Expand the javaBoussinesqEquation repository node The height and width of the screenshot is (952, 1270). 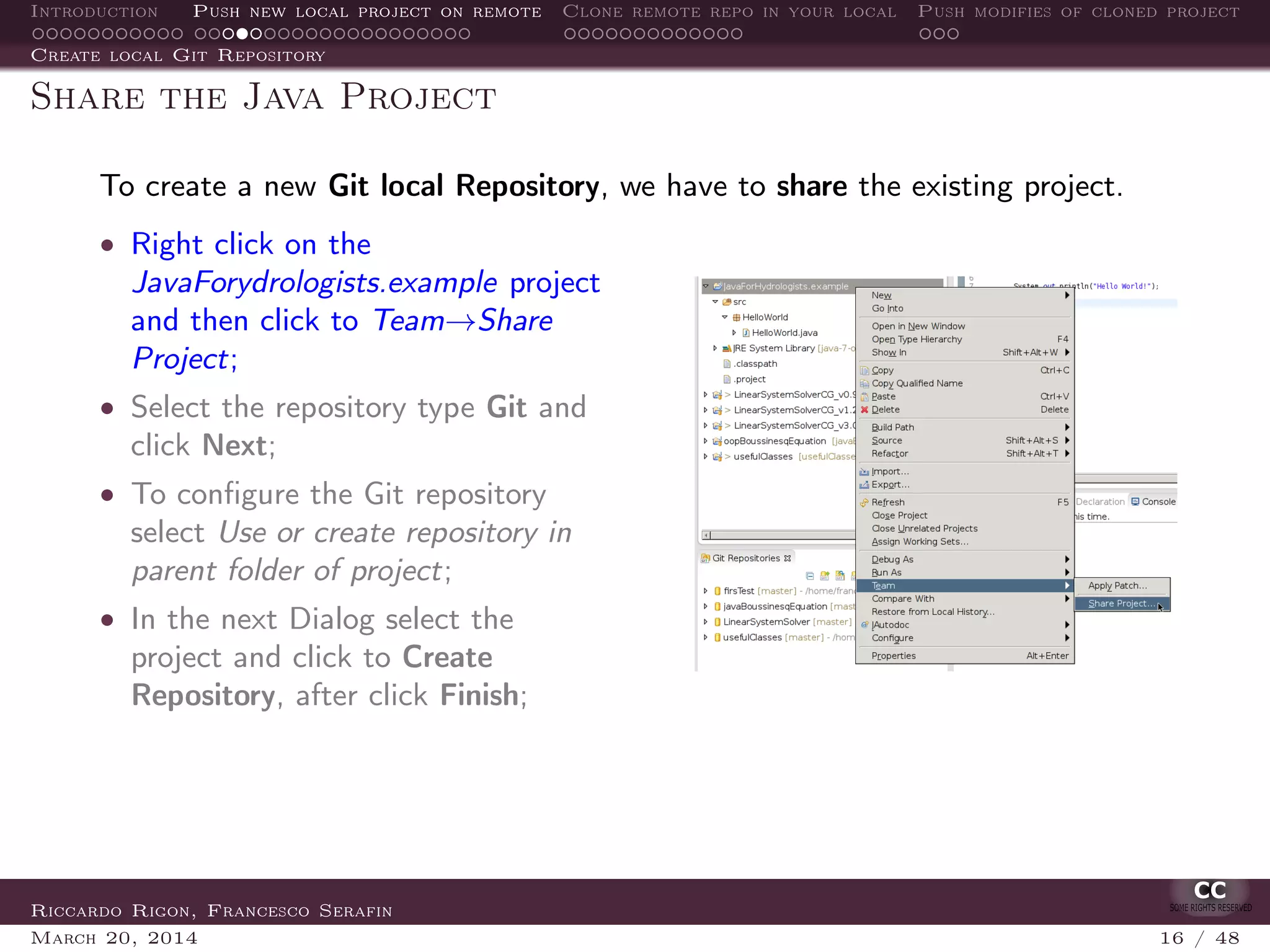(706, 607)
